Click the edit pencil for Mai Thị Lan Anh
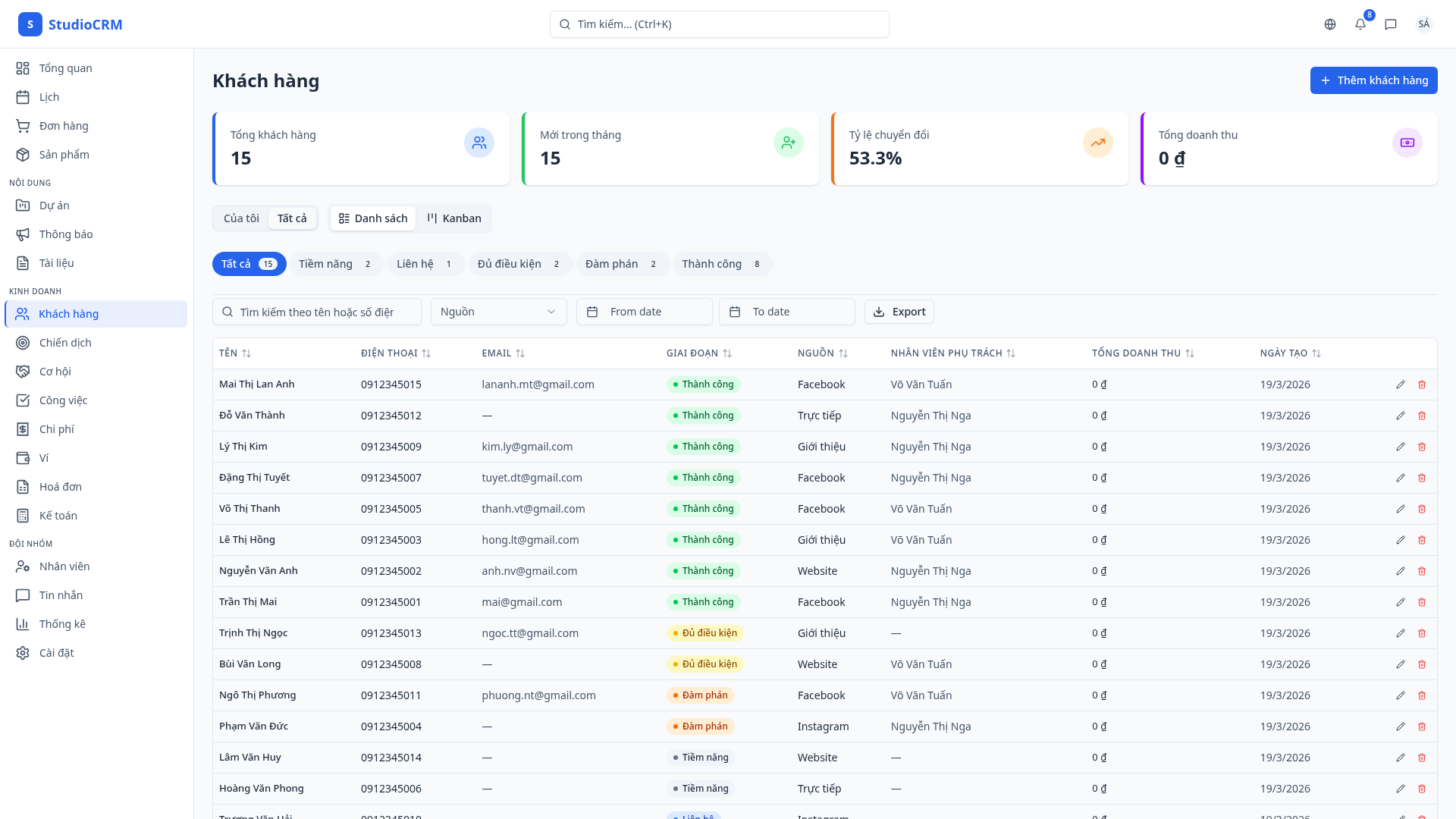The image size is (1456, 819). tap(1400, 384)
